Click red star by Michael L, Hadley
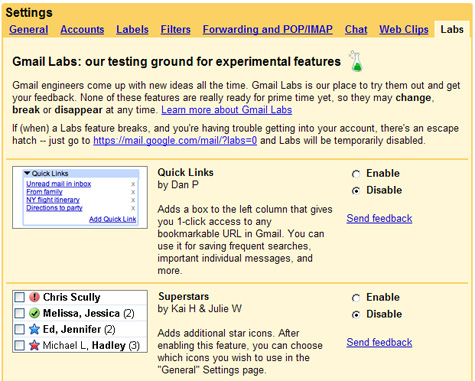 click(x=34, y=345)
